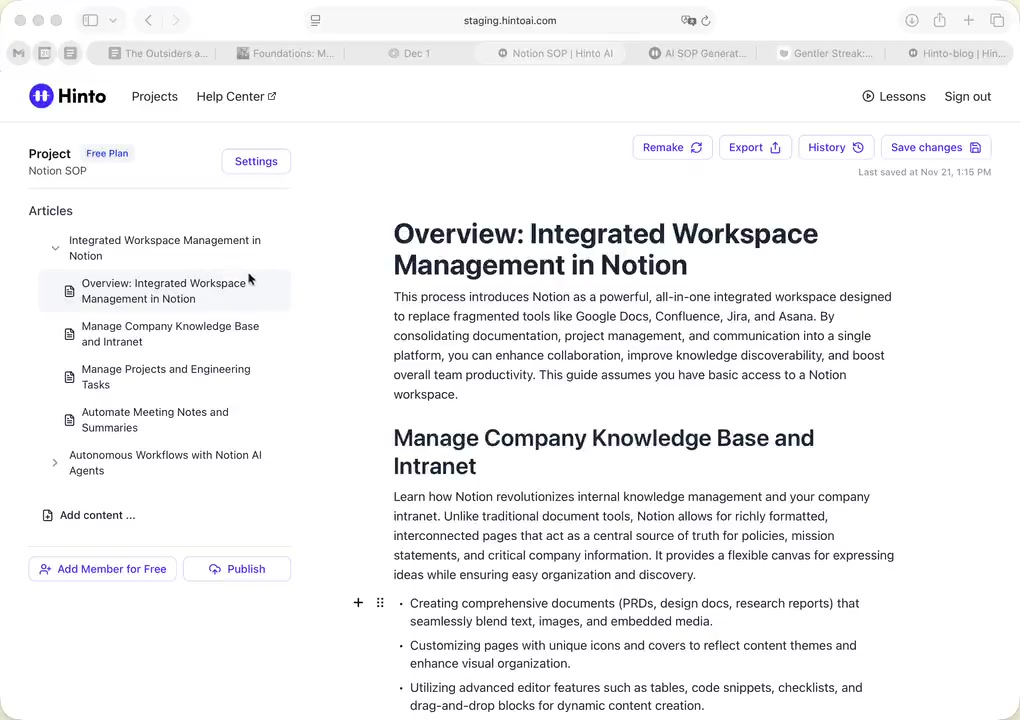Select Manage Projects and Engineering Tasks article
The height and width of the screenshot is (720, 1020).
166,377
